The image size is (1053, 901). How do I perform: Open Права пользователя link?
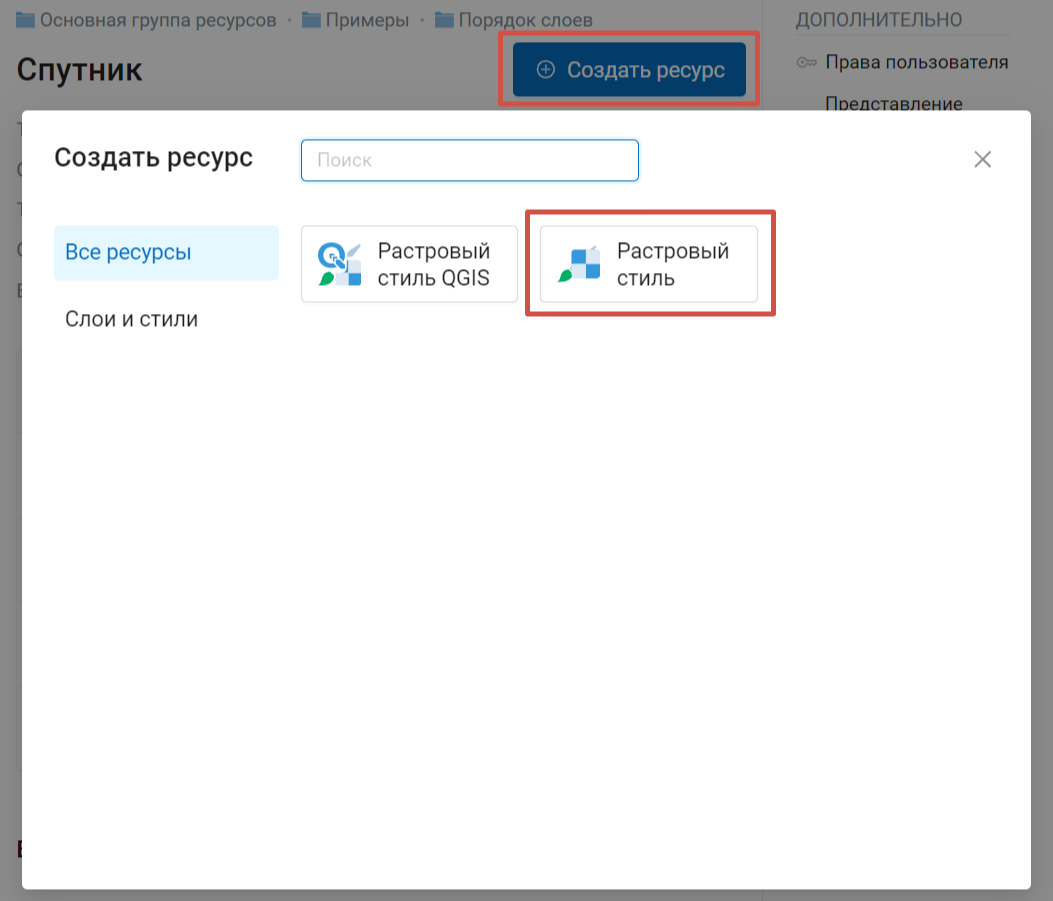(x=916, y=62)
